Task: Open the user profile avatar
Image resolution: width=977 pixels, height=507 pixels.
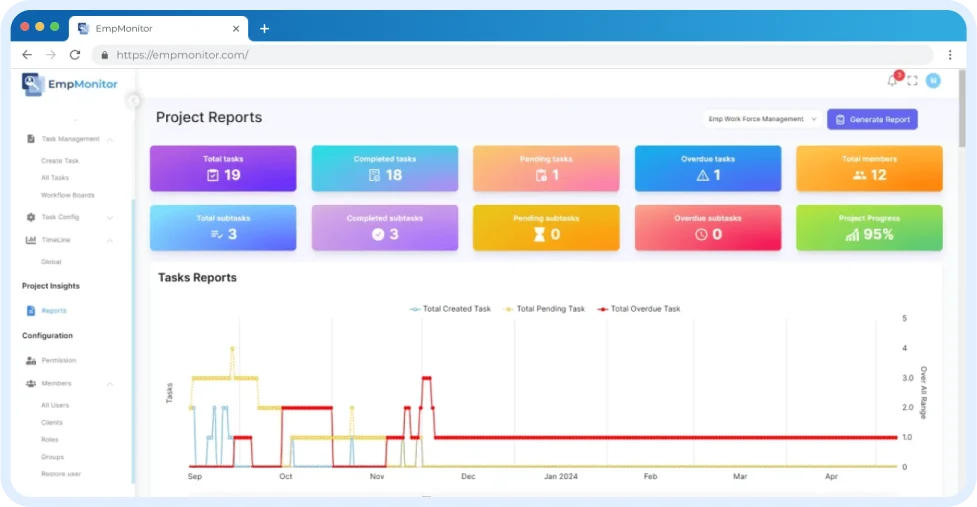Action: coord(933,81)
